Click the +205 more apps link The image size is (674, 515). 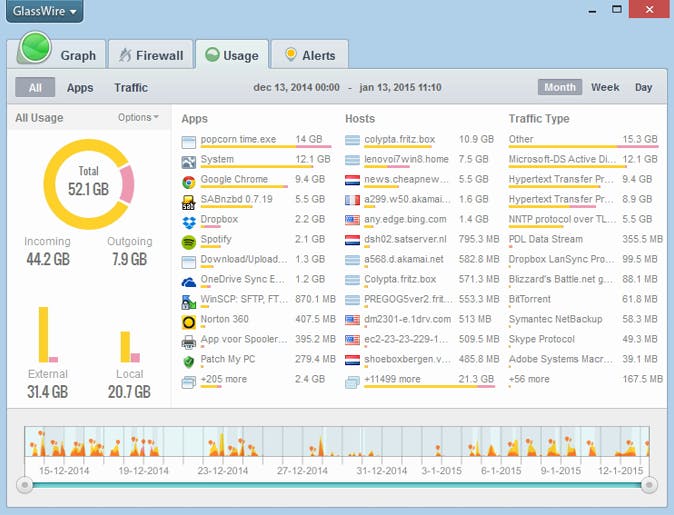(224, 379)
